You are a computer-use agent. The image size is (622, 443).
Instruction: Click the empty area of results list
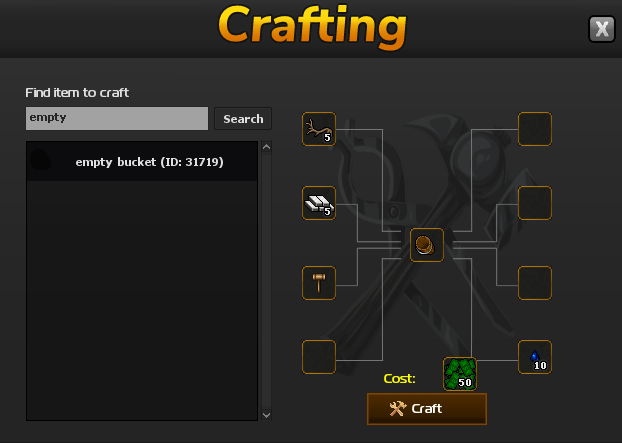pyautogui.click(x=142, y=300)
